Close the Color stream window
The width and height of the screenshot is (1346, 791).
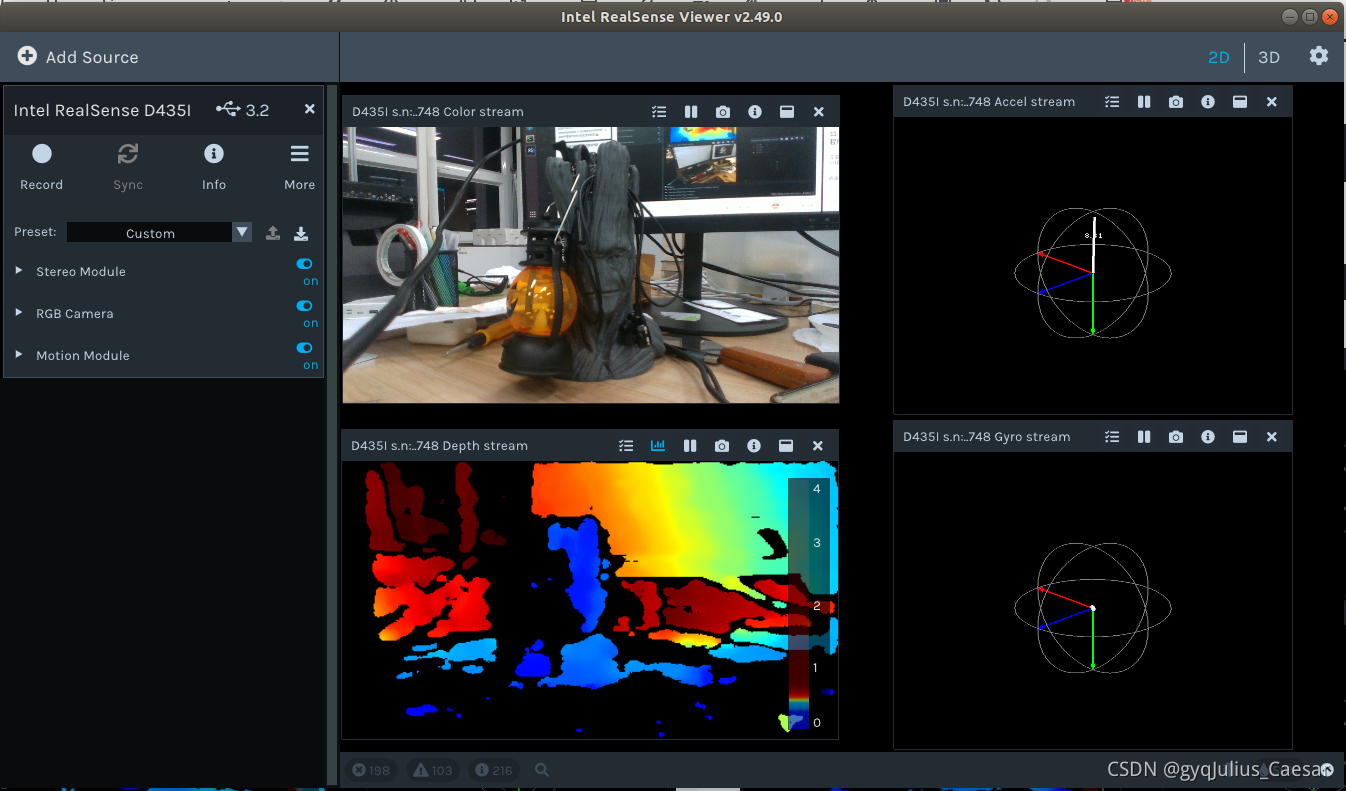pos(819,112)
